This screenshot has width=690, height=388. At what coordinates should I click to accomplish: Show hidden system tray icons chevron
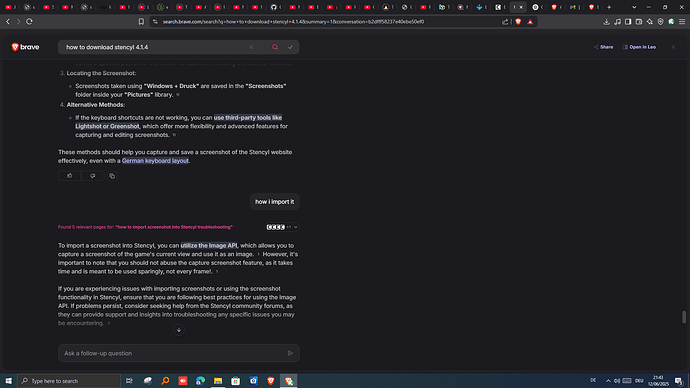[x=608, y=381]
